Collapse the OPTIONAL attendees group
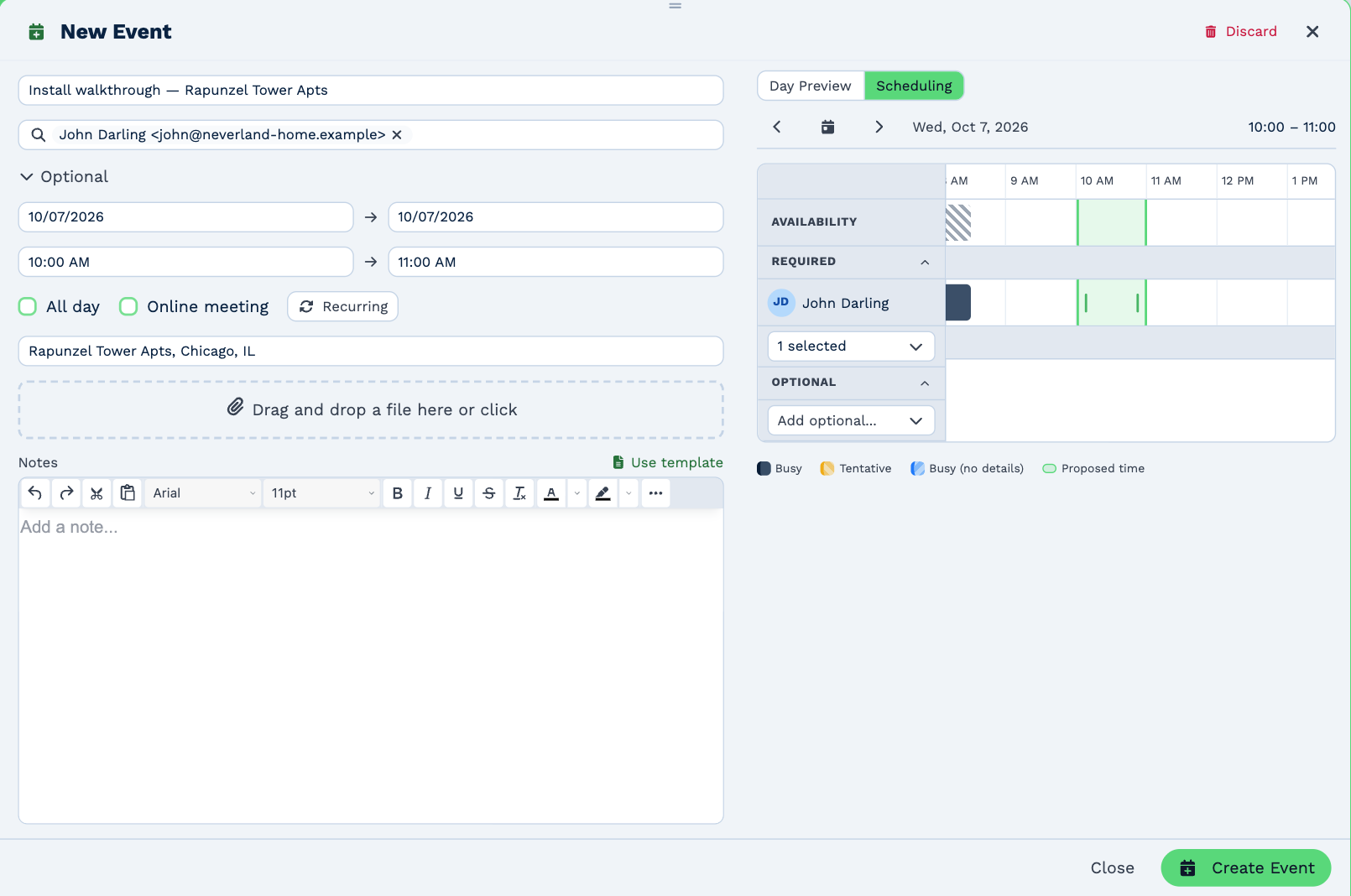Screen dimensions: 1351x896 pyautogui.click(x=925, y=383)
